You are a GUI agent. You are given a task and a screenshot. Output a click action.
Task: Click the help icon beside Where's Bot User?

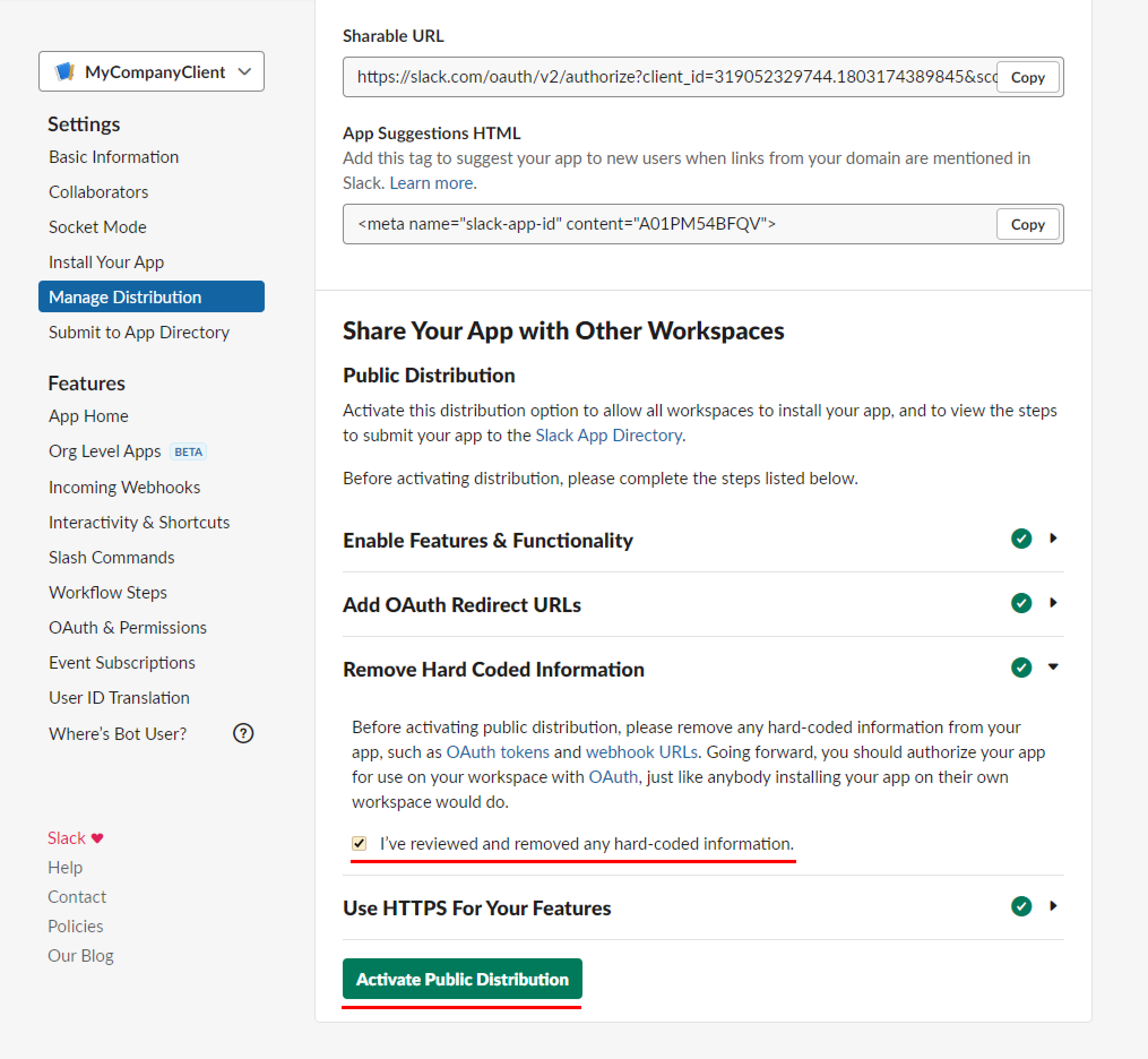coord(244,734)
